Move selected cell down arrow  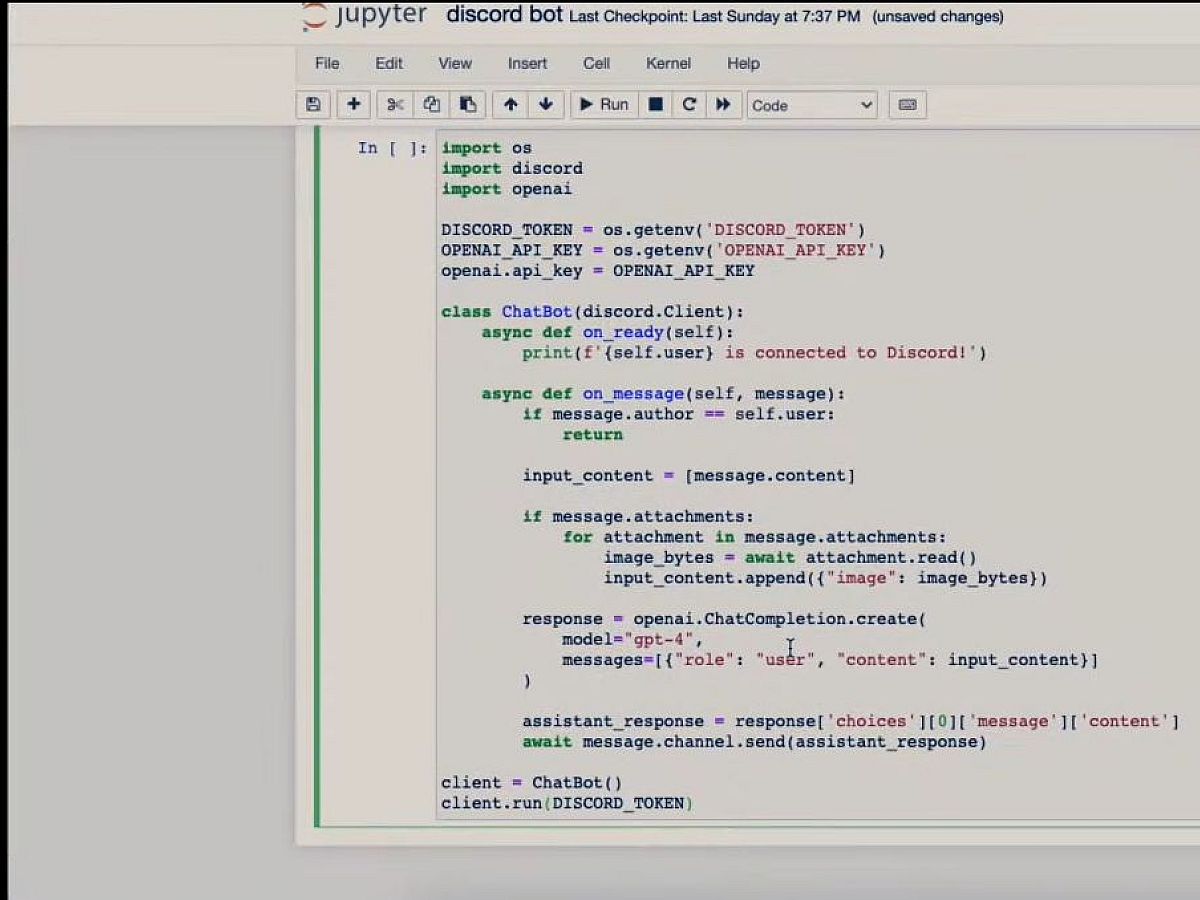(x=545, y=105)
